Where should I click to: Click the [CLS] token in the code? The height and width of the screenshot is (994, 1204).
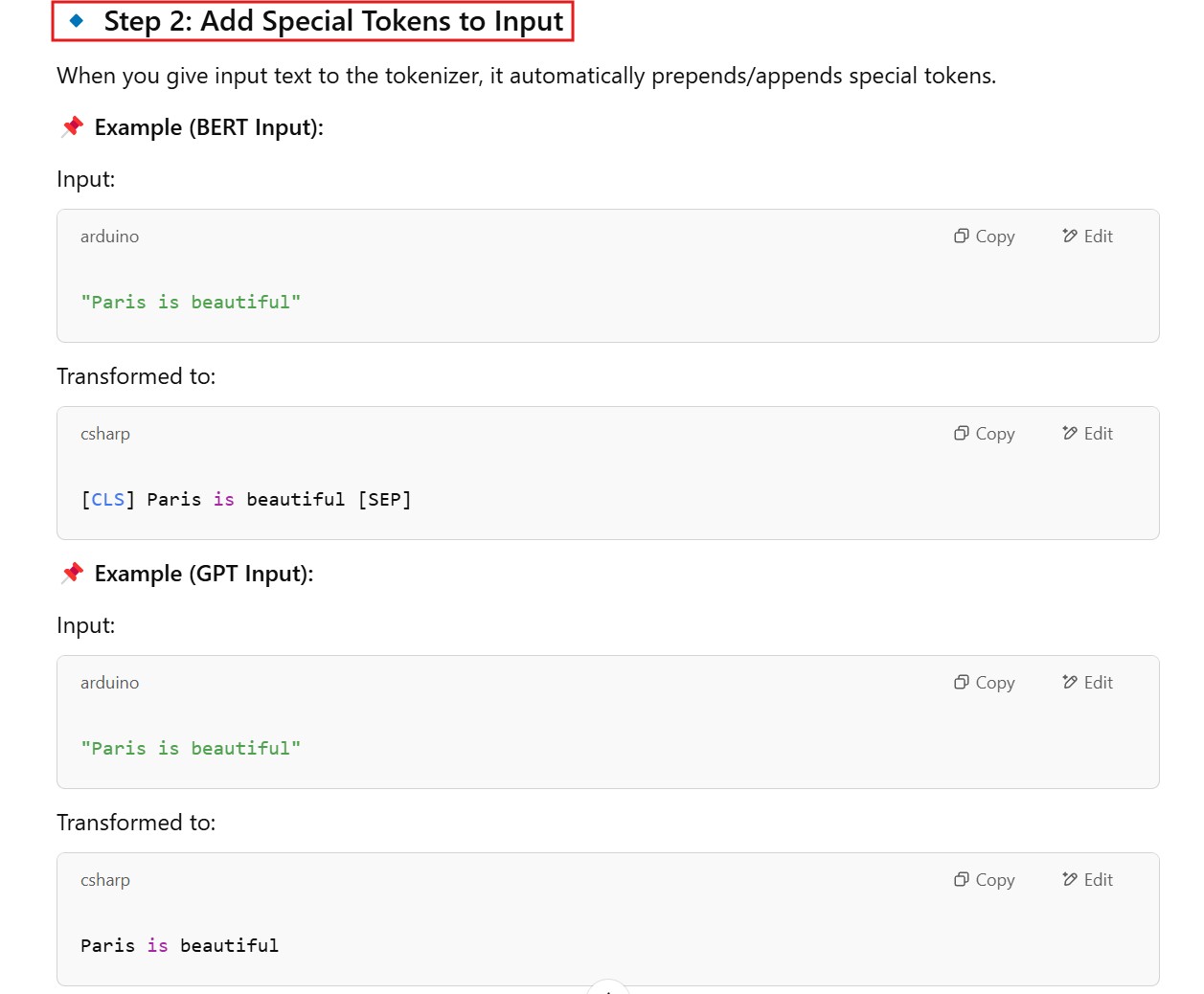(107, 500)
